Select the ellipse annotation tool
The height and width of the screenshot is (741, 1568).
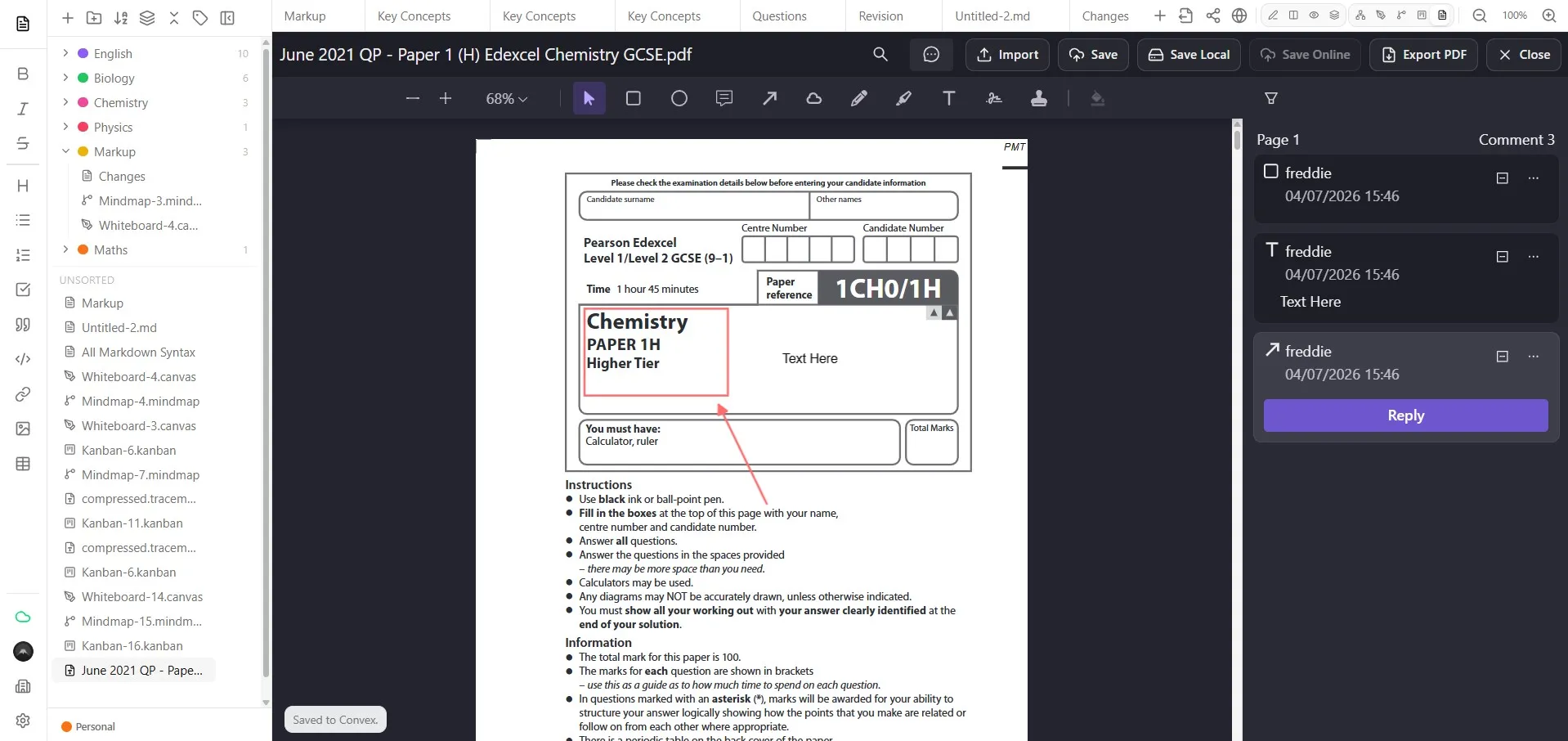(x=679, y=98)
